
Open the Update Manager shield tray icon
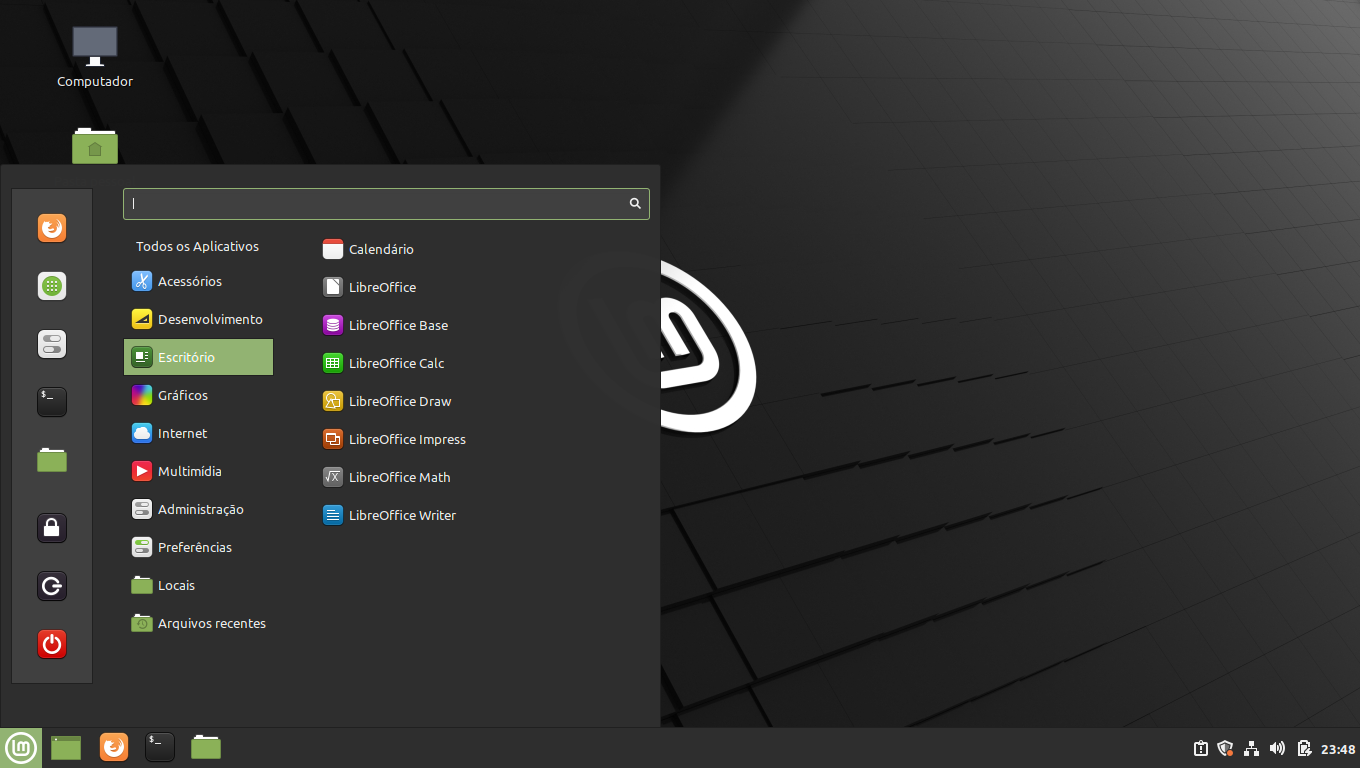1226,748
